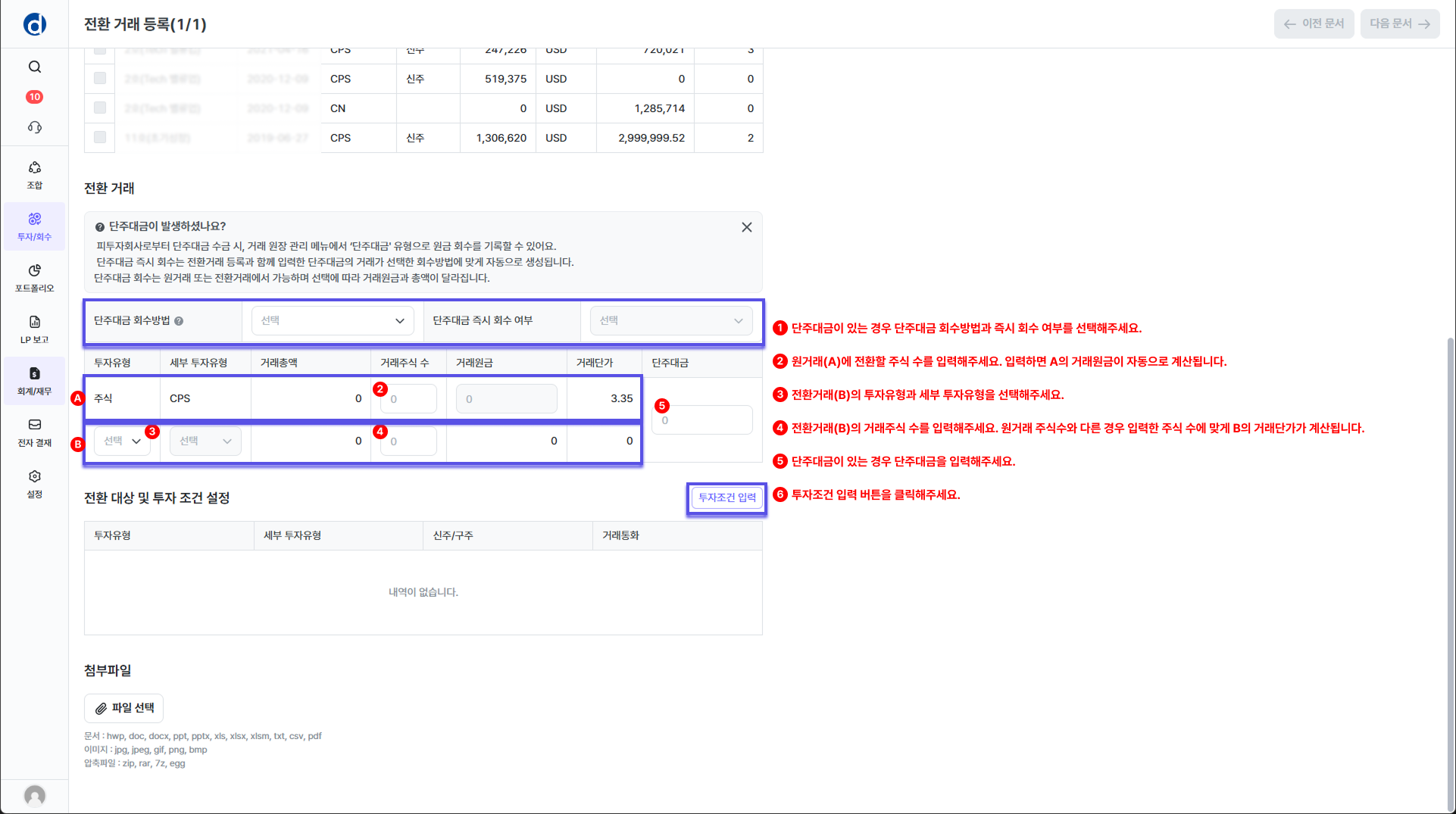The width and height of the screenshot is (1456, 814).
Task: Open the LP 보고 menu
Action: [35, 329]
